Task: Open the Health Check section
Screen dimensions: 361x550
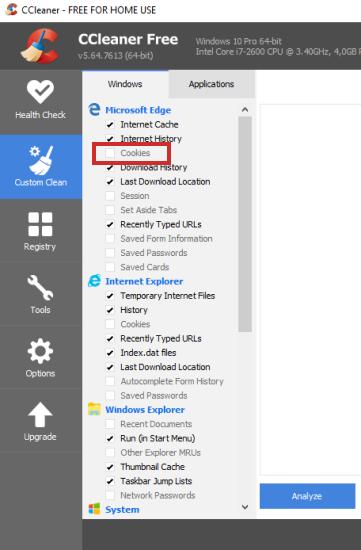Action: pyautogui.click(x=40, y=101)
